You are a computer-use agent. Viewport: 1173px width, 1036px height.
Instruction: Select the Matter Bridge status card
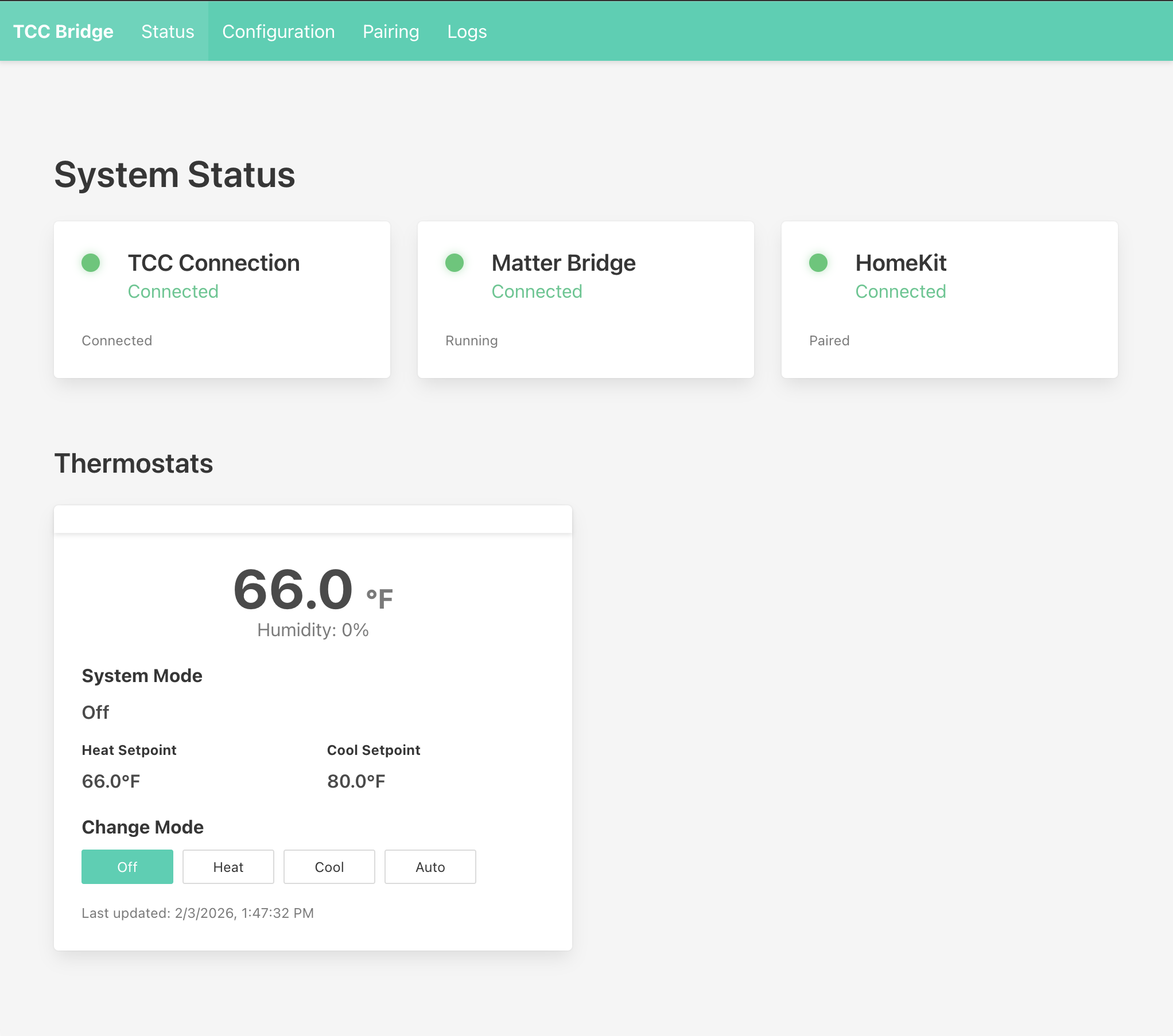click(585, 299)
